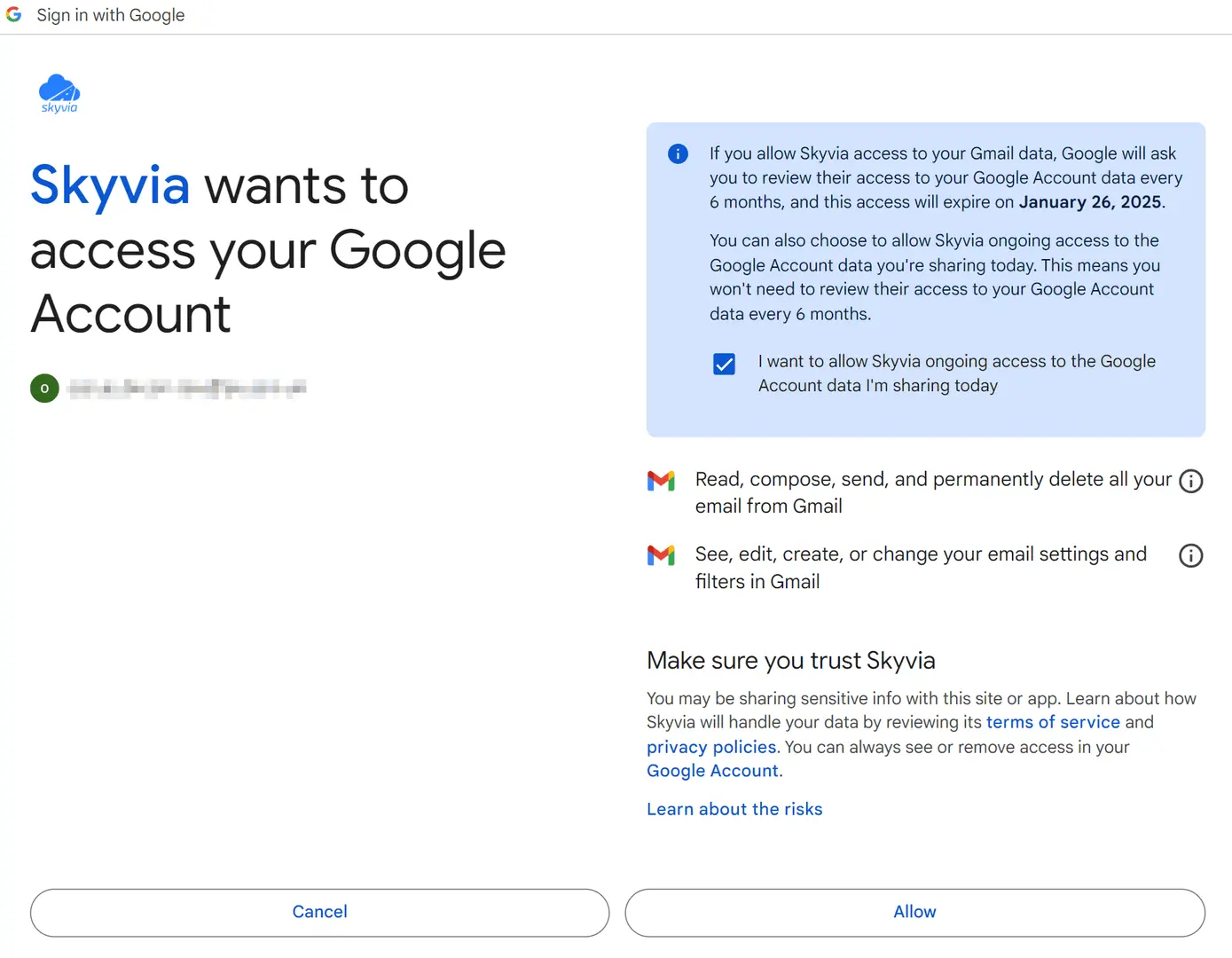The image size is (1232, 958).
Task: Click the 'Sign in with Google' header text
Action: click(x=111, y=15)
